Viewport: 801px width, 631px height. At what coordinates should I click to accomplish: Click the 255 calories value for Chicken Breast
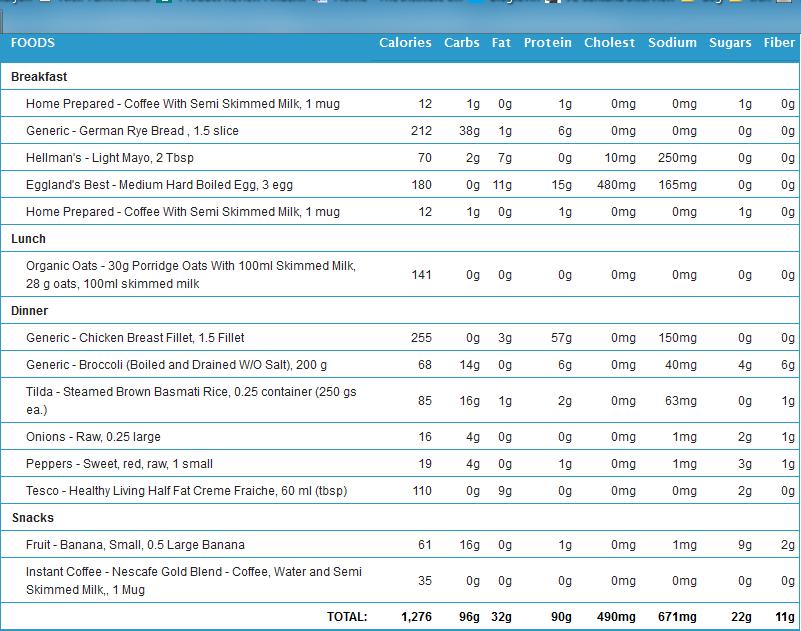click(x=421, y=338)
